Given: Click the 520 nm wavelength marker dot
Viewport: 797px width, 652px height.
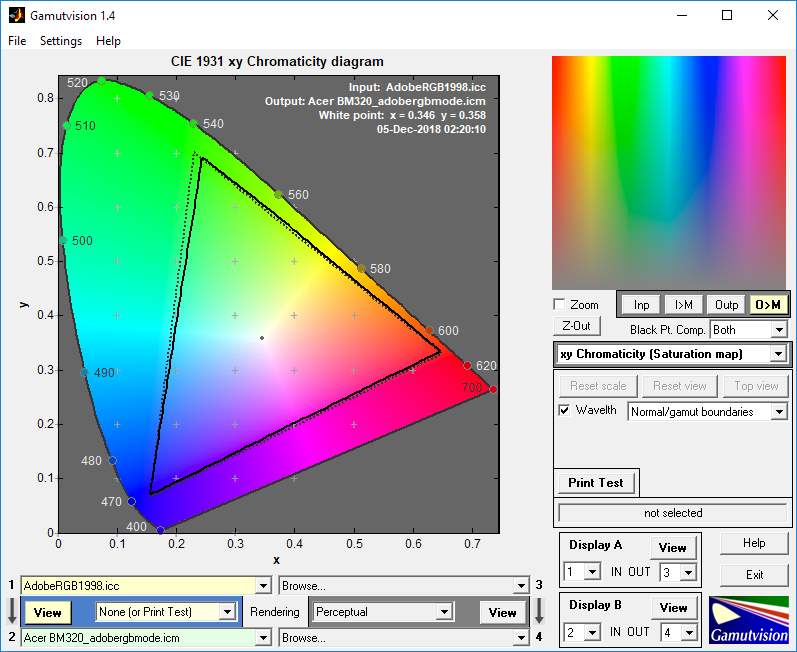Looking at the screenshot, I should (x=102, y=81).
